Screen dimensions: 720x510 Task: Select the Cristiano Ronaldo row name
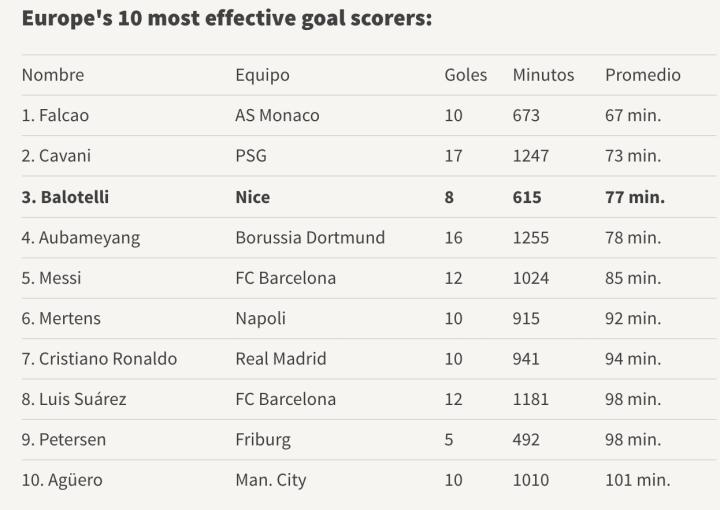click(x=99, y=358)
